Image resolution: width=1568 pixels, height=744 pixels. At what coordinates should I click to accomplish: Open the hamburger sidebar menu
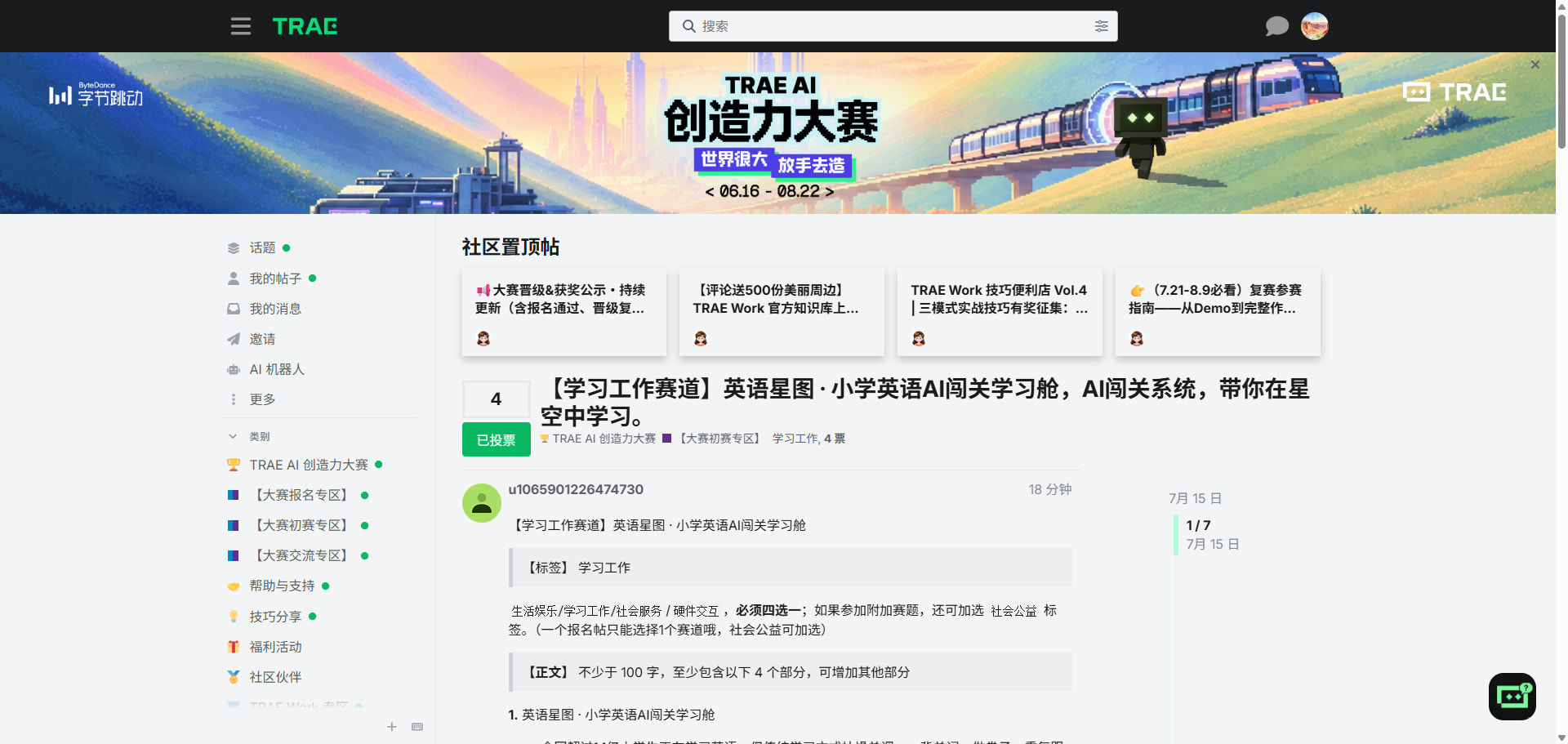(240, 26)
